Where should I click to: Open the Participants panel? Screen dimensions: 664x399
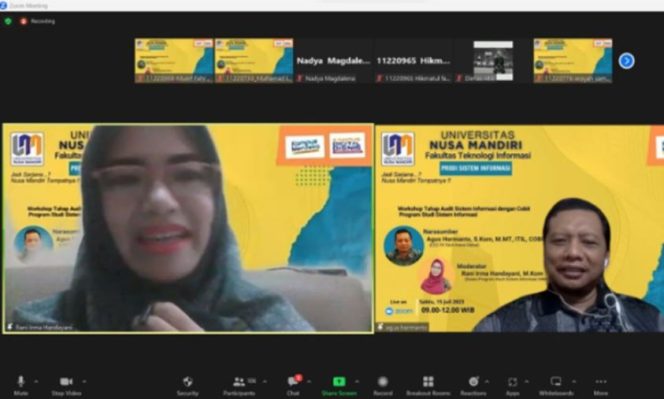coord(239,386)
